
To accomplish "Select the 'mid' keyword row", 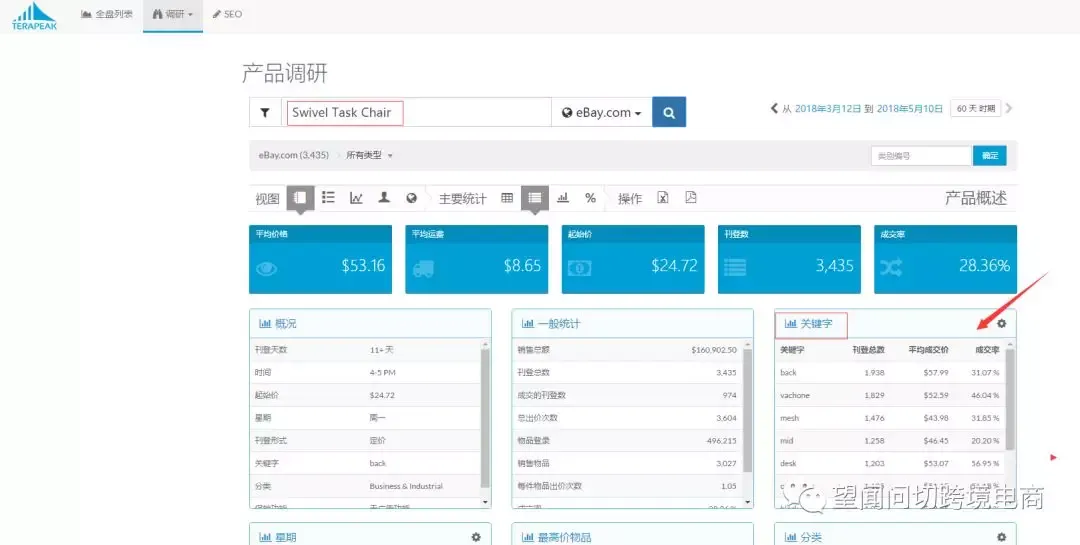I will coord(890,441).
